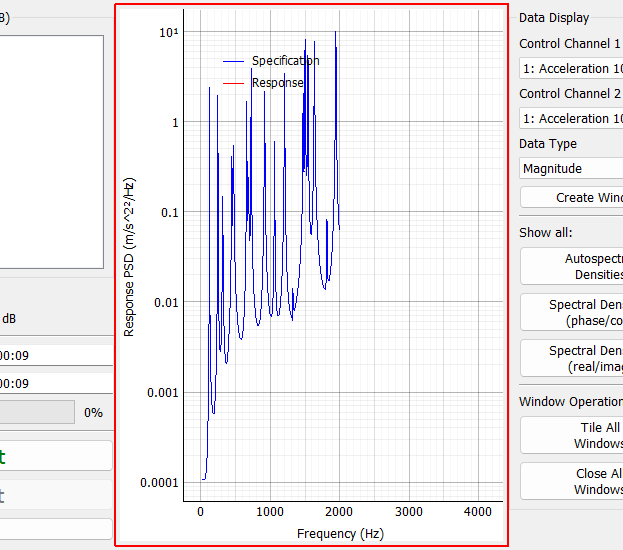Click the Control Channel 2 label

569,94
